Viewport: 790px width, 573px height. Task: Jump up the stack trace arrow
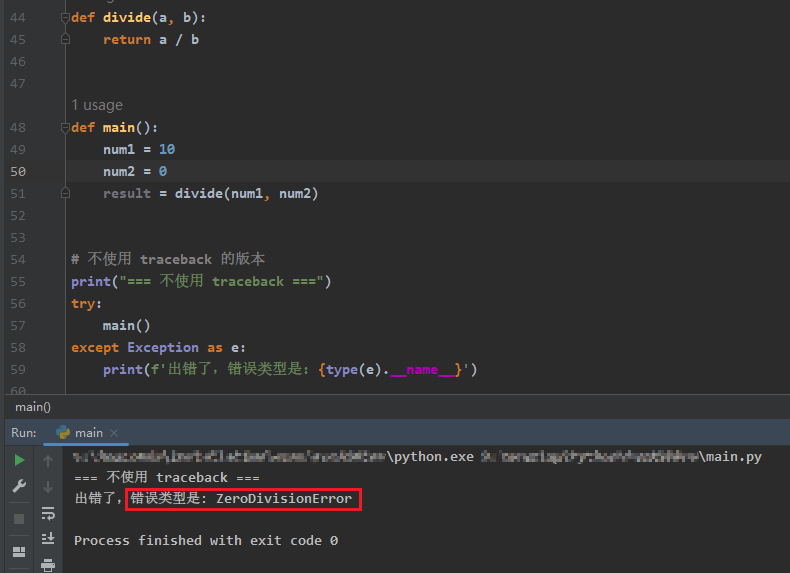[48, 461]
